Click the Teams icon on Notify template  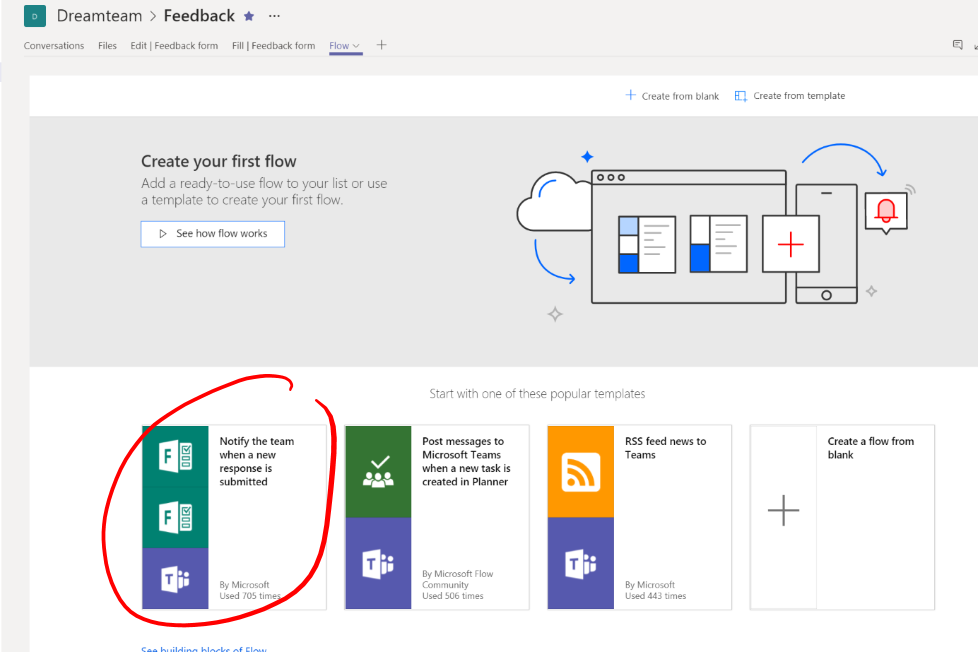175,578
